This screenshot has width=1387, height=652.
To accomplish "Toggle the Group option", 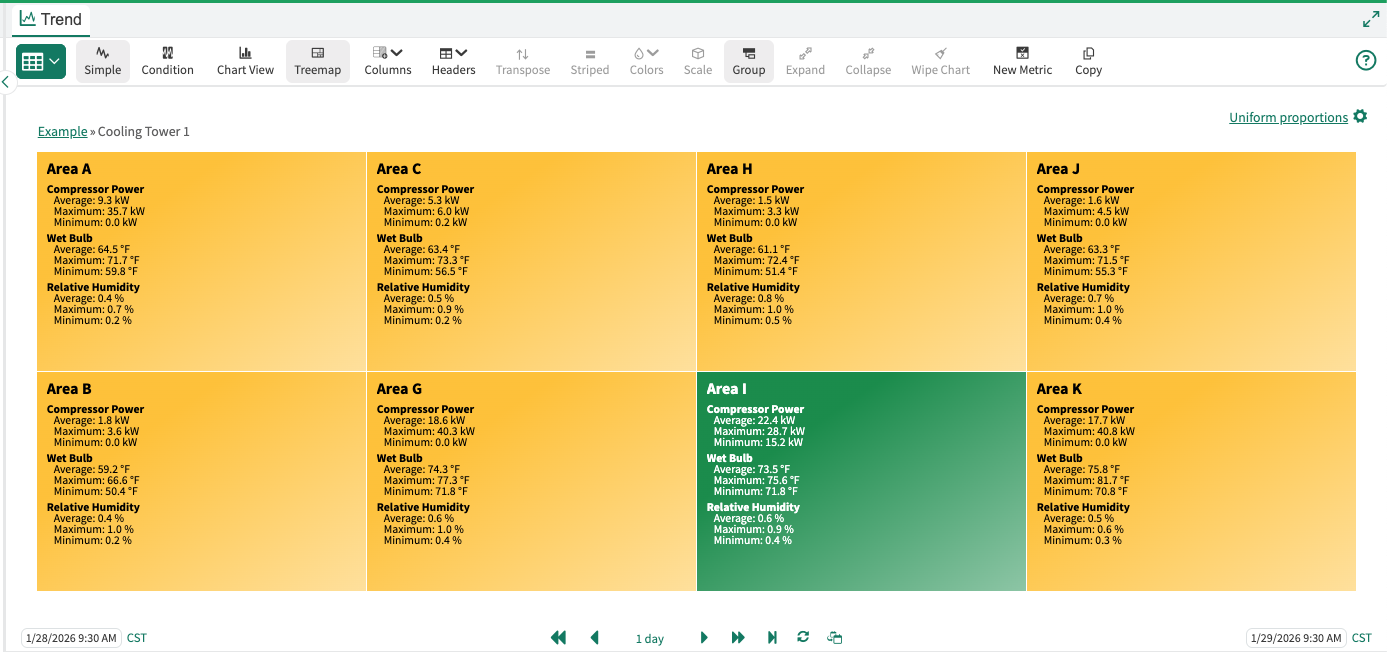I will pyautogui.click(x=748, y=61).
